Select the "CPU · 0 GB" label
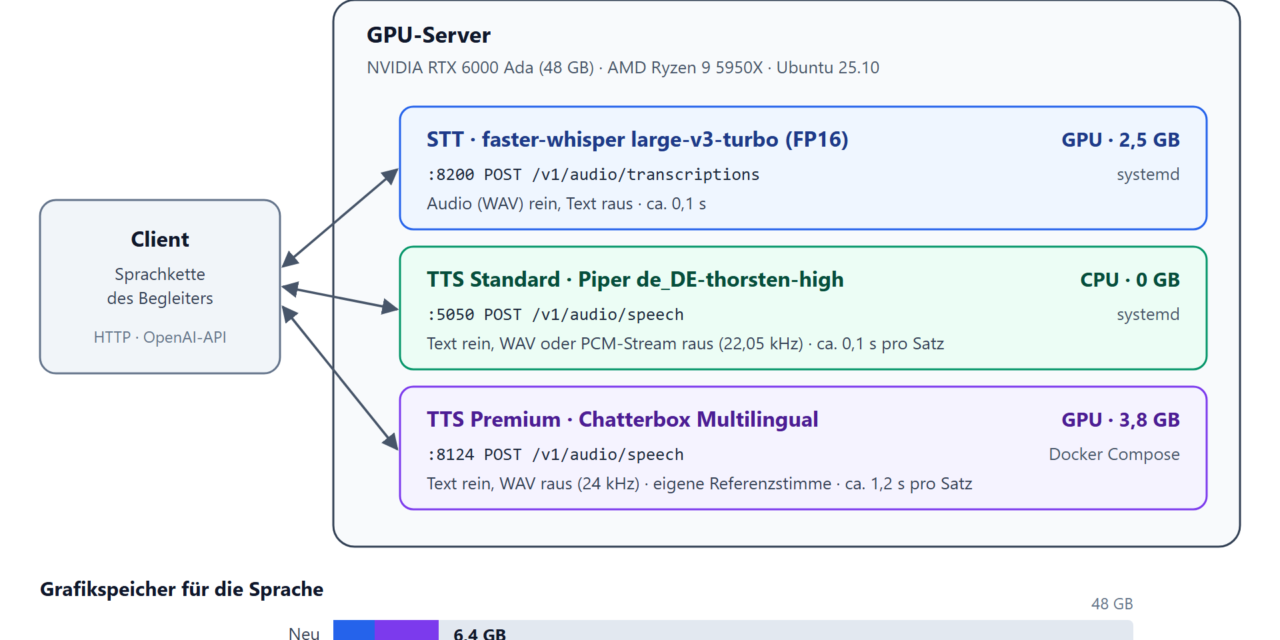This screenshot has height=640, width=1280. coord(1130,279)
